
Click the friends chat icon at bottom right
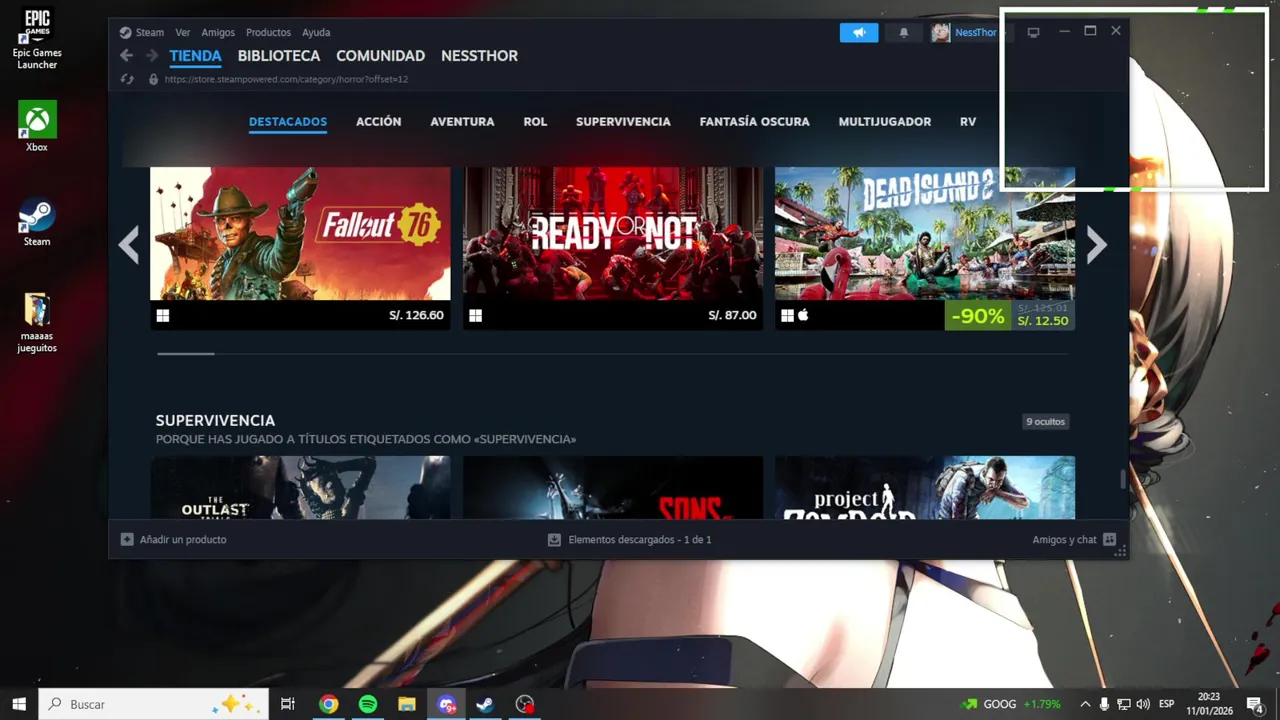pyautogui.click(x=1109, y=539)
